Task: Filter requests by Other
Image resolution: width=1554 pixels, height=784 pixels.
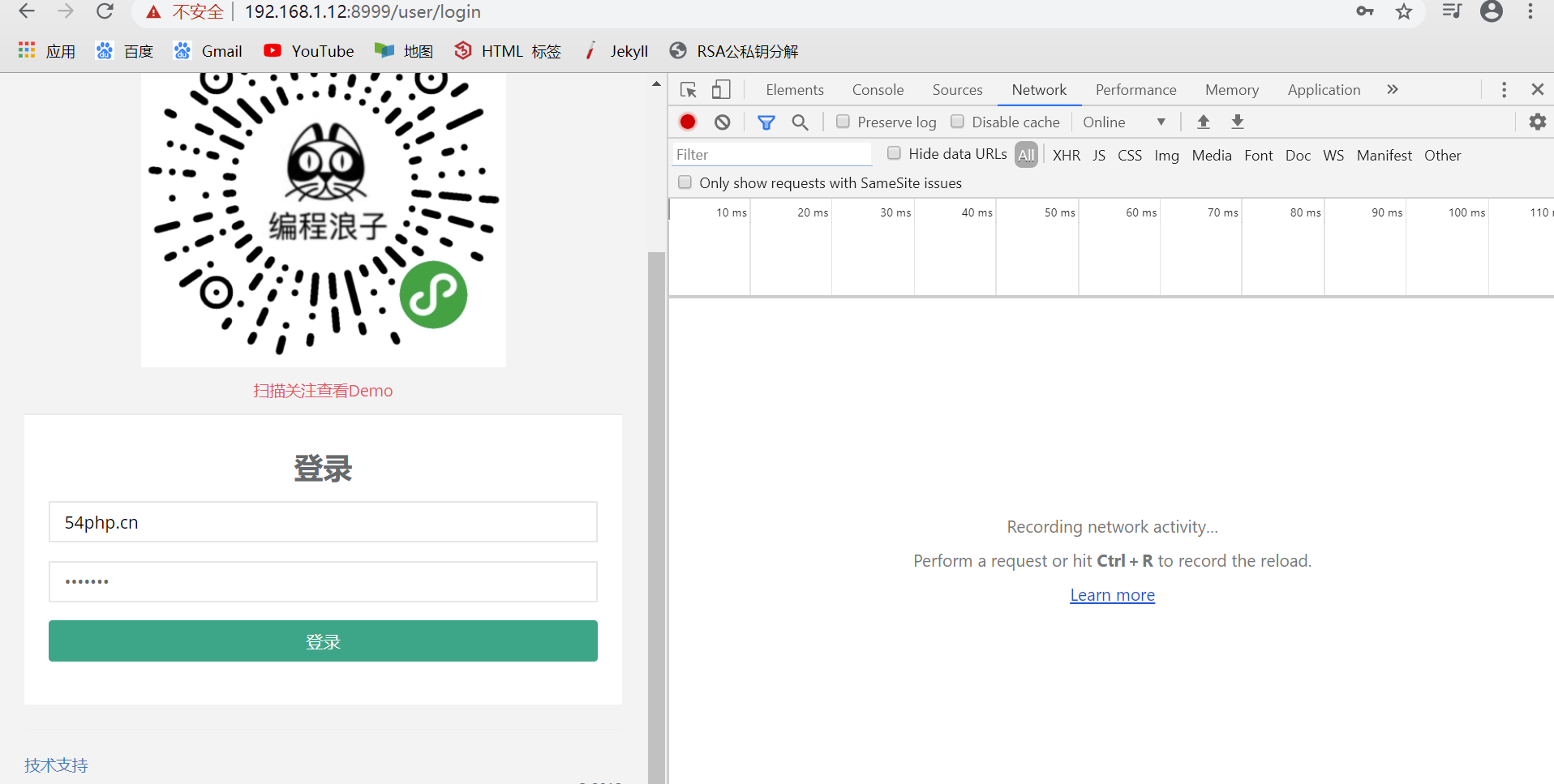Action: pyautogui.click(x=1442, y=155)
